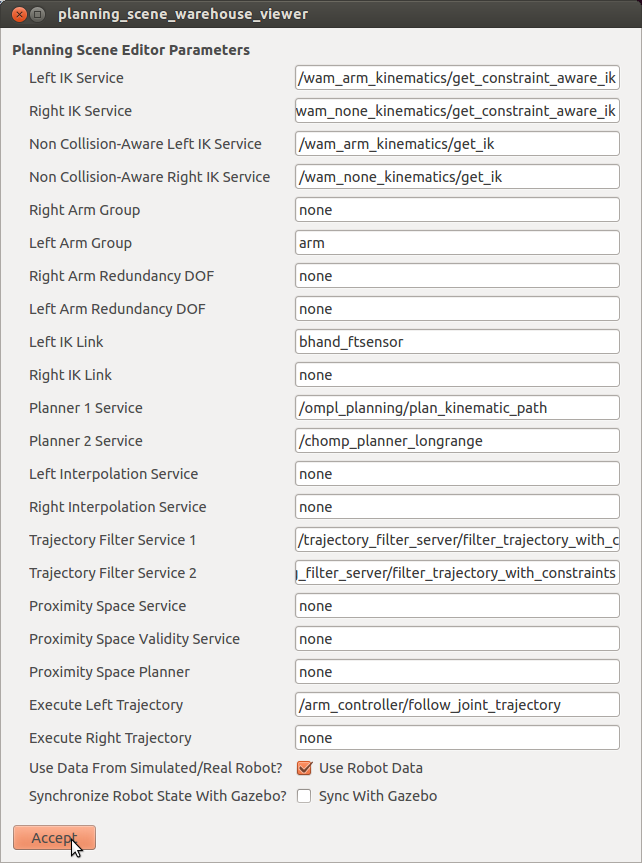Select the Left Arm Group input

coord(457,243)
